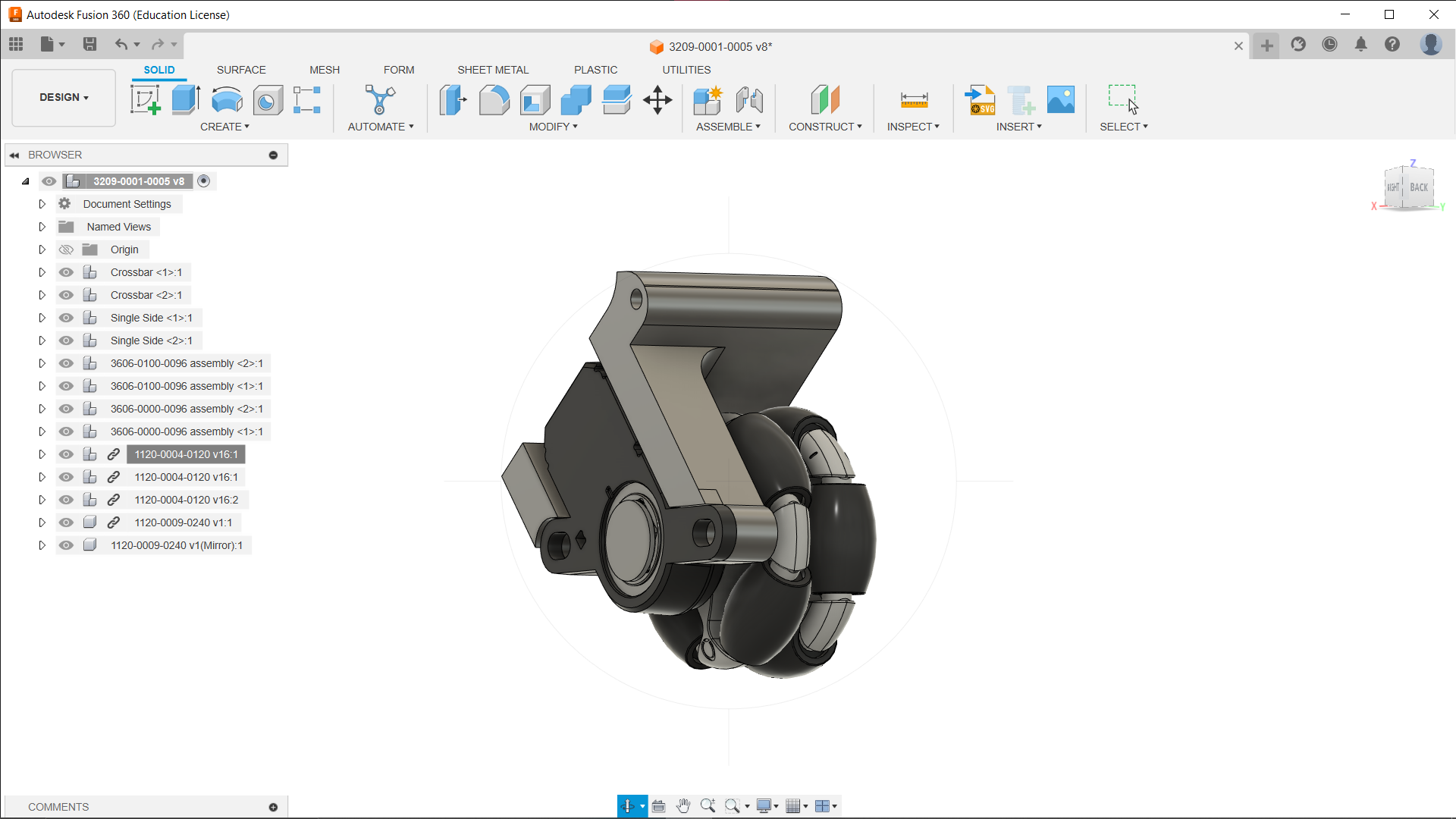The width and height of the screenshot is (1456, 819).
Task: Expand the COMMENTS panel
Action: [x=273, y=807]
